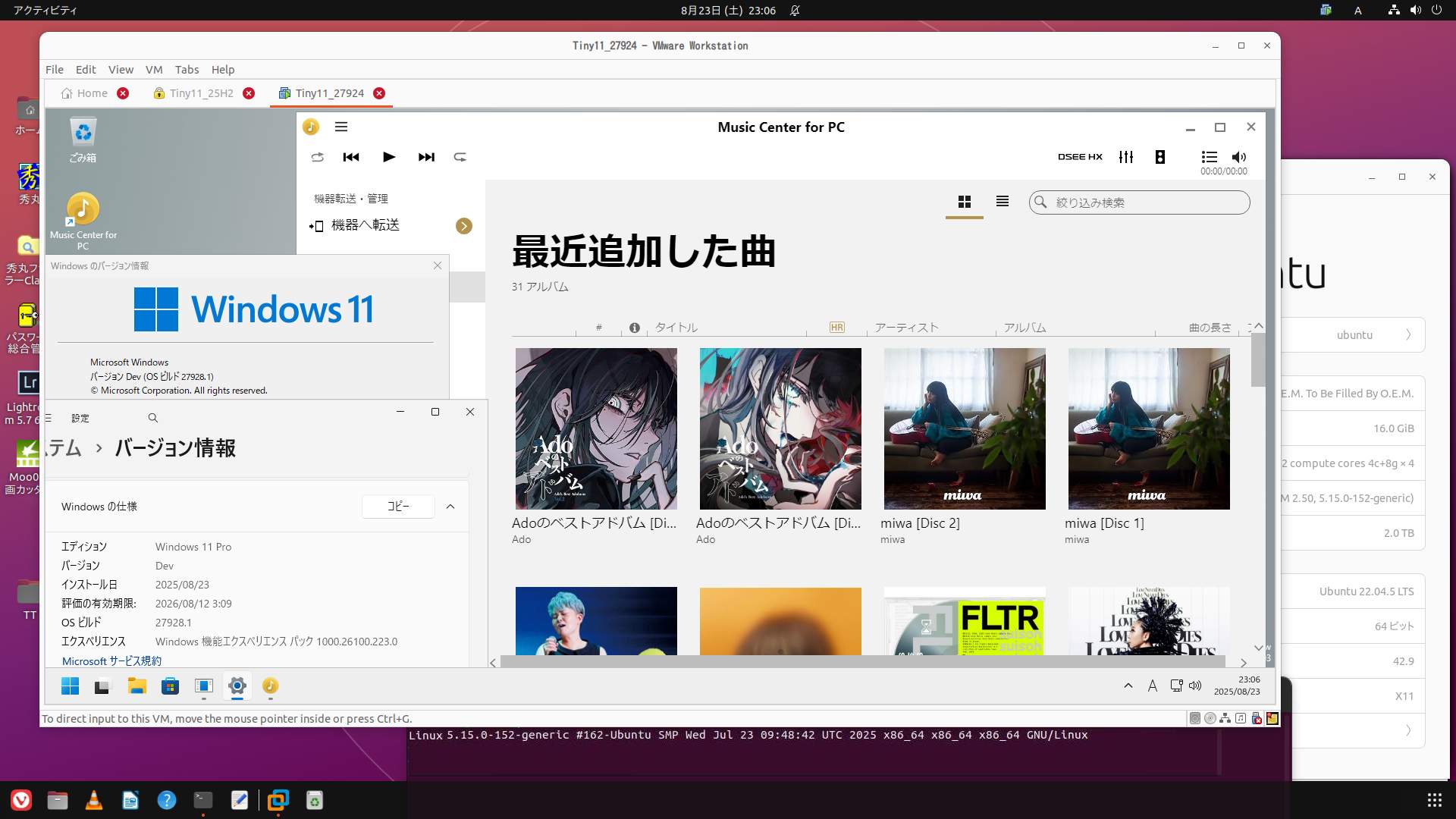The image size is (1456, 819).
Task: Open VLC from Ubuntu dock
Action: pyautogui.click(x=94, y=800)
